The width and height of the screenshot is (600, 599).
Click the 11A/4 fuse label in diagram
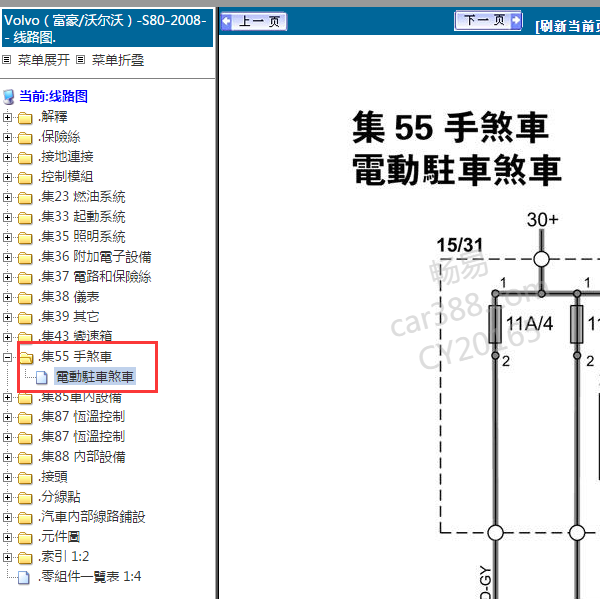(529, 324)
